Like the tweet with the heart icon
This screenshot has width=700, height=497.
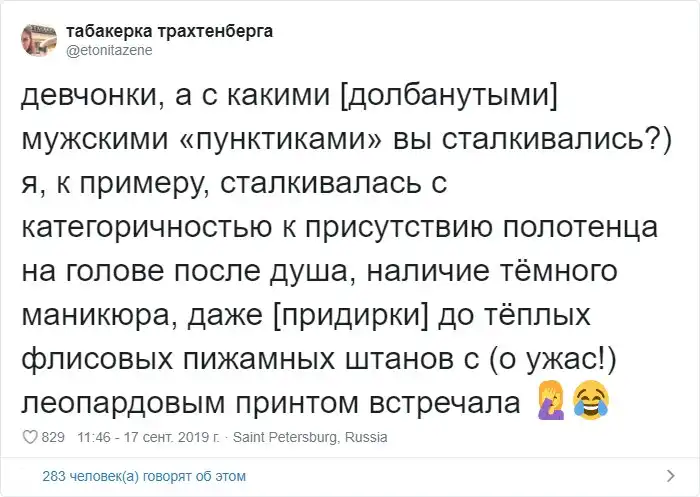(x=29, y=437)
